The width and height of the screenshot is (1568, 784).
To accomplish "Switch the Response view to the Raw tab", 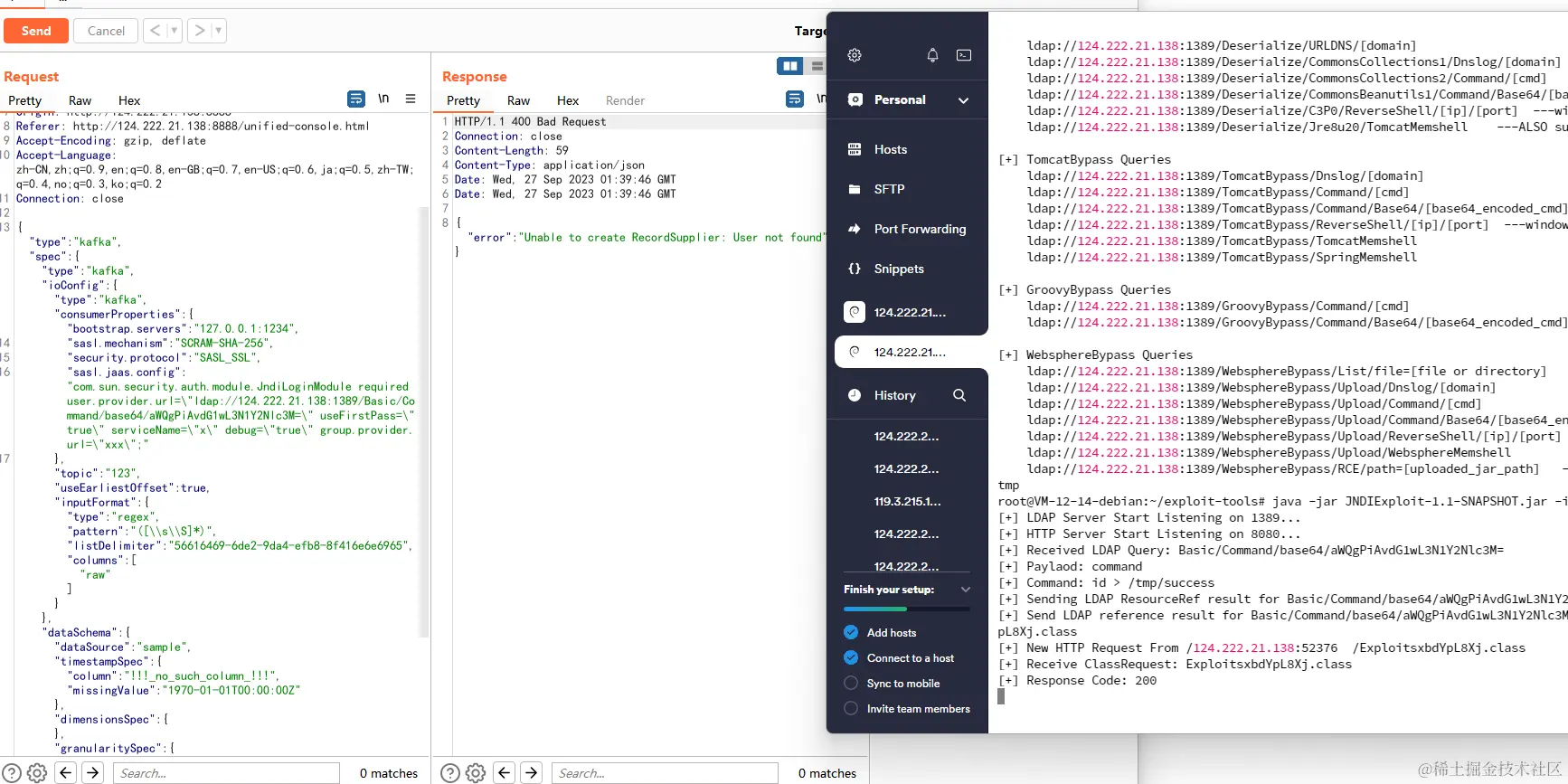I will [518, 100].
